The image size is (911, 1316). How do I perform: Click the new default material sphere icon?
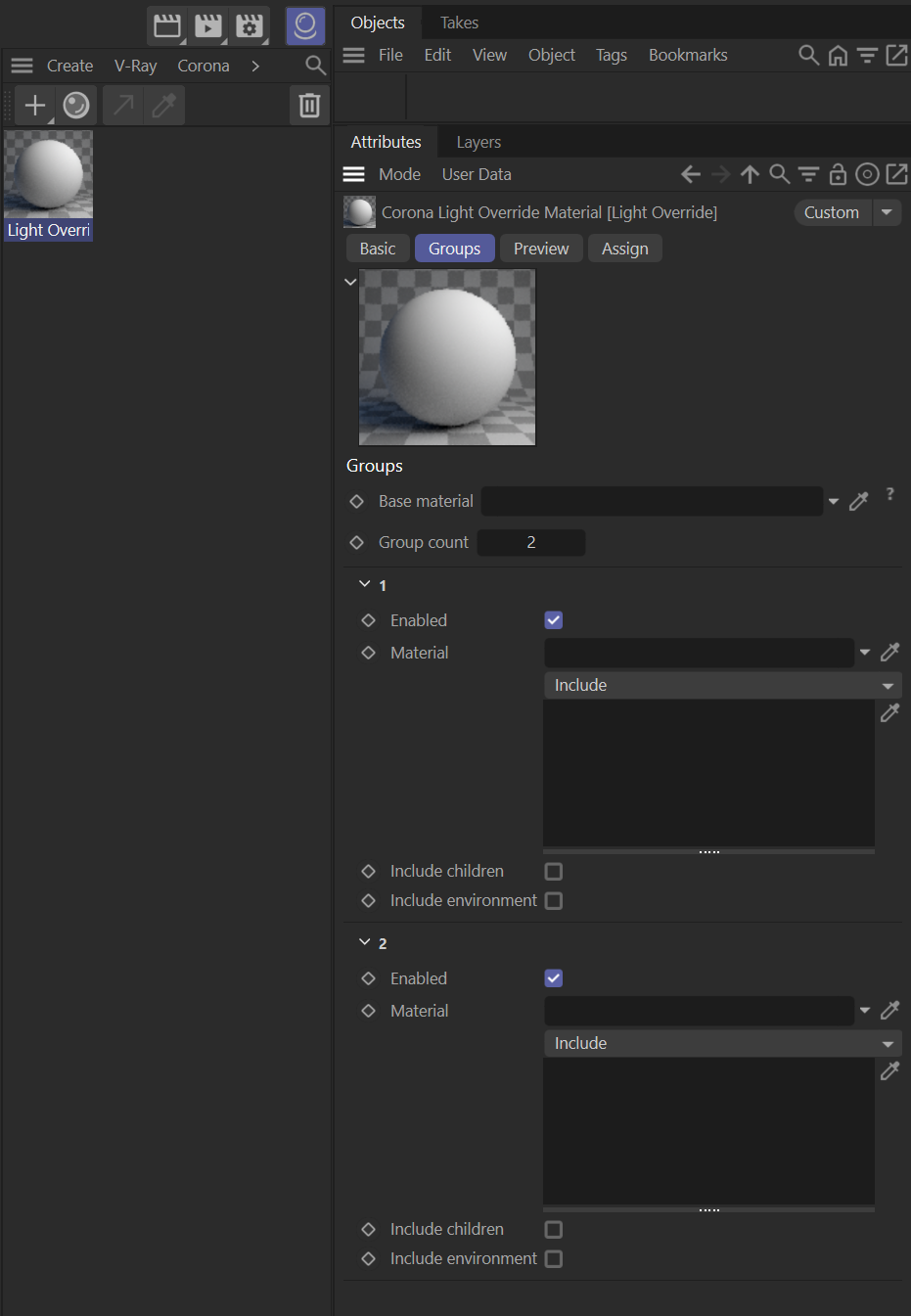[x=76, y=105]
